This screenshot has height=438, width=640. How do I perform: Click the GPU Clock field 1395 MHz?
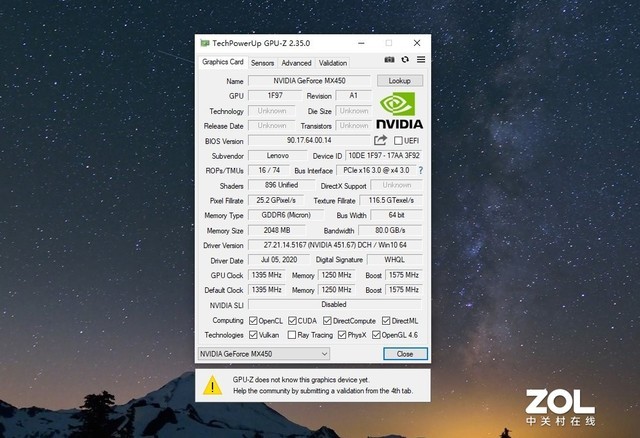(267, 275)
